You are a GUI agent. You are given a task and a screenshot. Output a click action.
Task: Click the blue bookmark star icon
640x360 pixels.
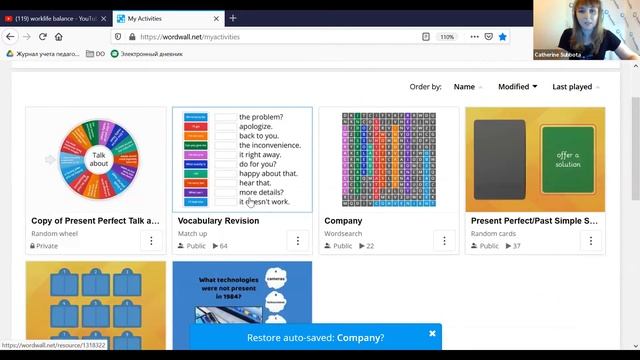click(502, 37)
